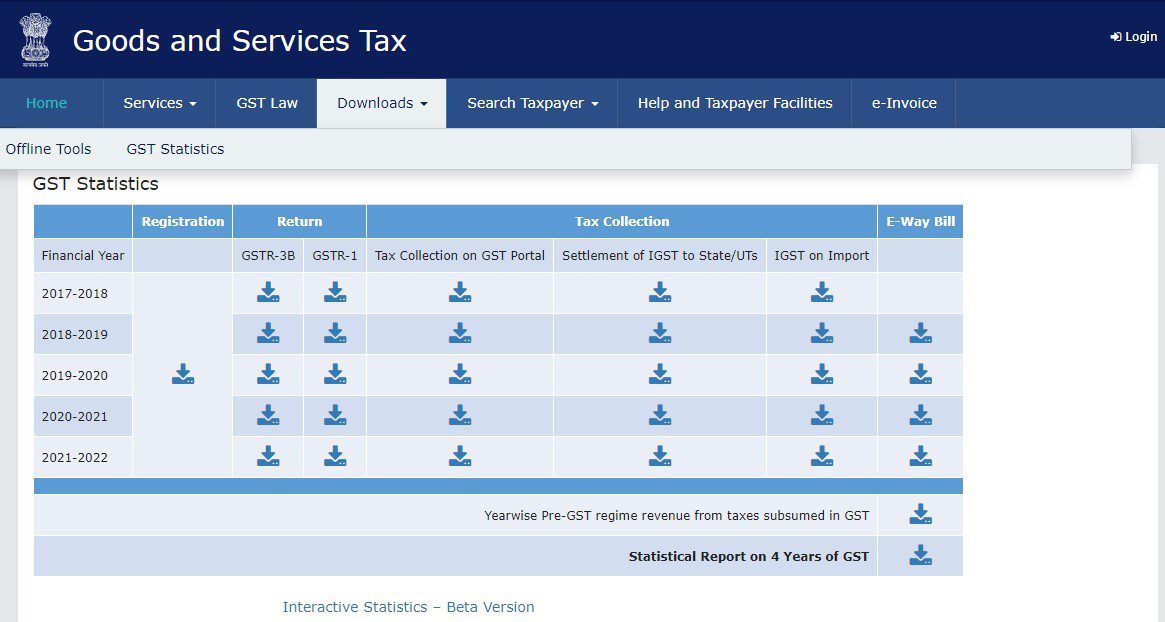Image resolution: width=1165 pixels, height=622 pixels.
Task: Download GSTR-1 data for 2018-2019
Action: [x=335, y=333]
